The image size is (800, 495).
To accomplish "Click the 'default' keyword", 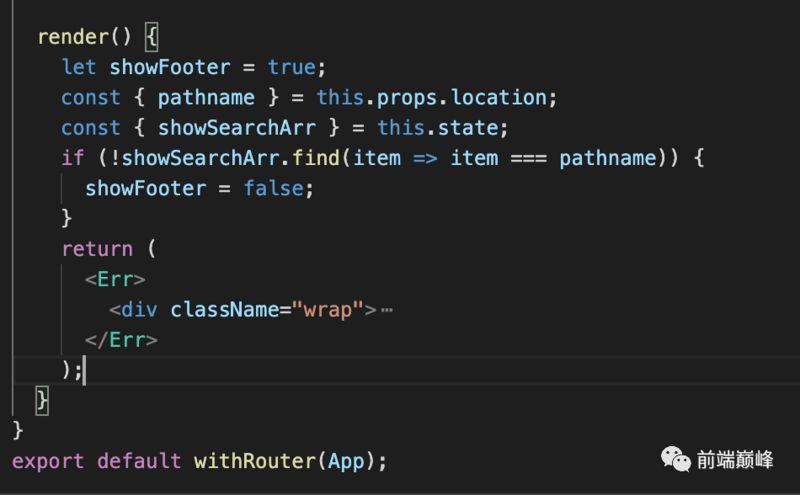I will pyautogui.click(x=139, y=461).
